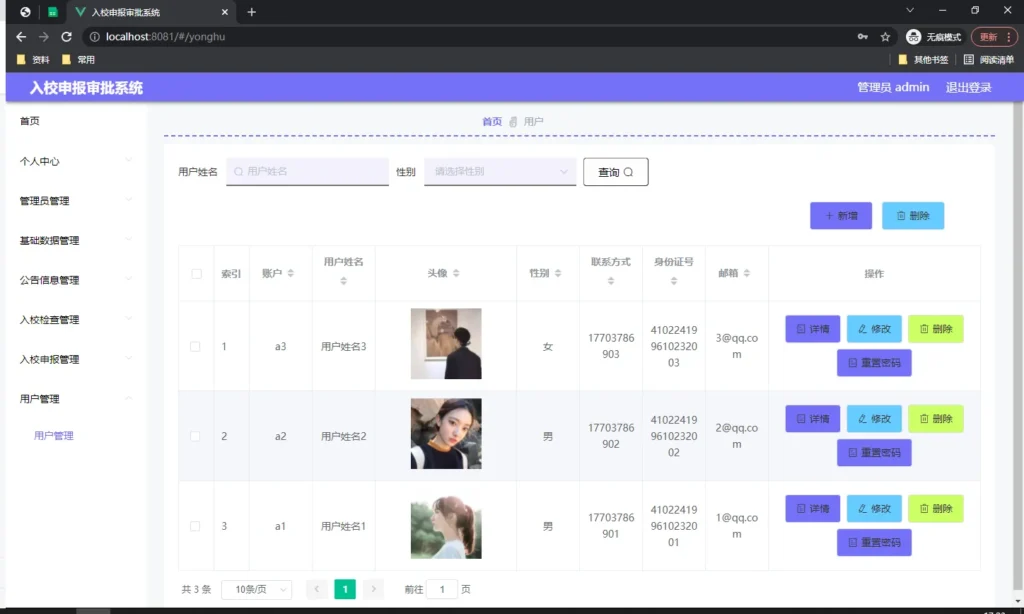Click 重置密码 reset password for account a2
The image size is (1024, 614).
click(874, 452)
